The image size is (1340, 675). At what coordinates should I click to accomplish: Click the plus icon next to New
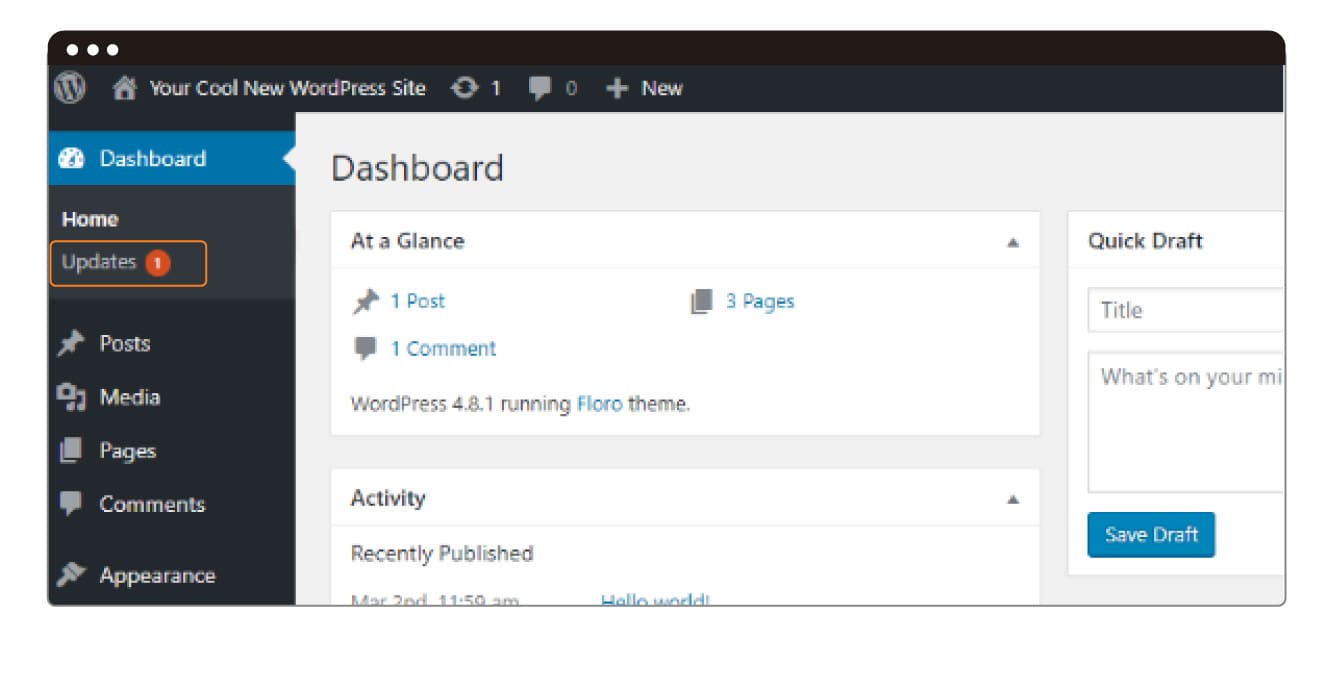617,88
